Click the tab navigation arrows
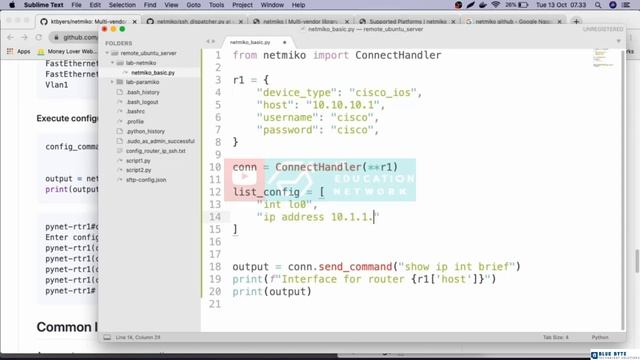The width and height of the screenshot is (640, 360). 210,41
